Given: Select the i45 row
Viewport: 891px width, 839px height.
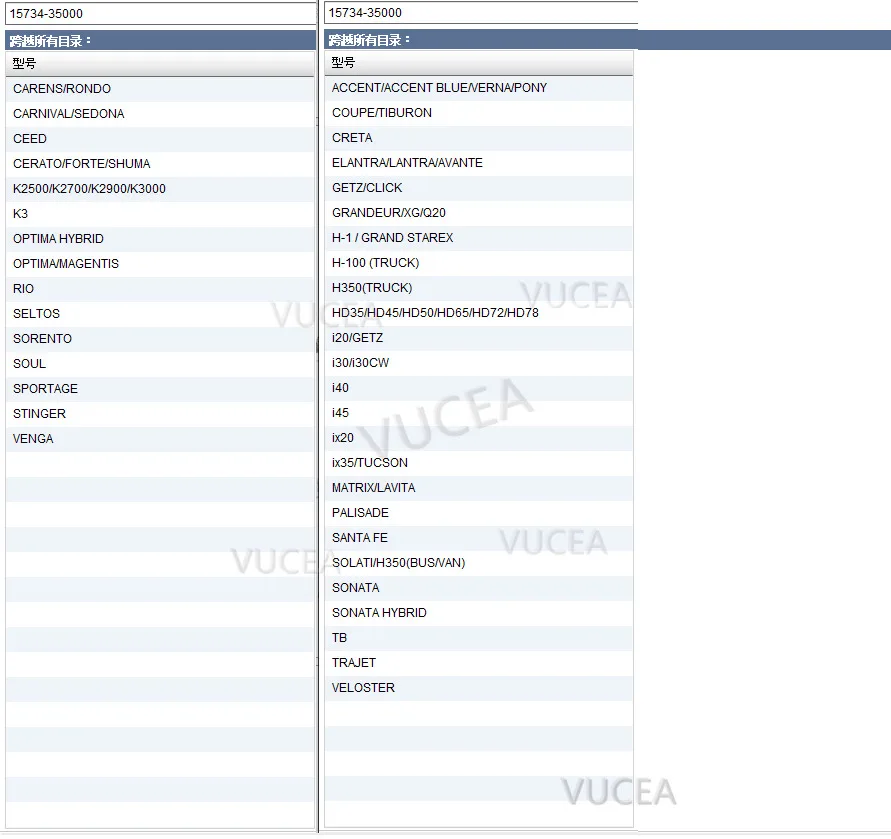Looking at the screenshot, I should [479, 413].
